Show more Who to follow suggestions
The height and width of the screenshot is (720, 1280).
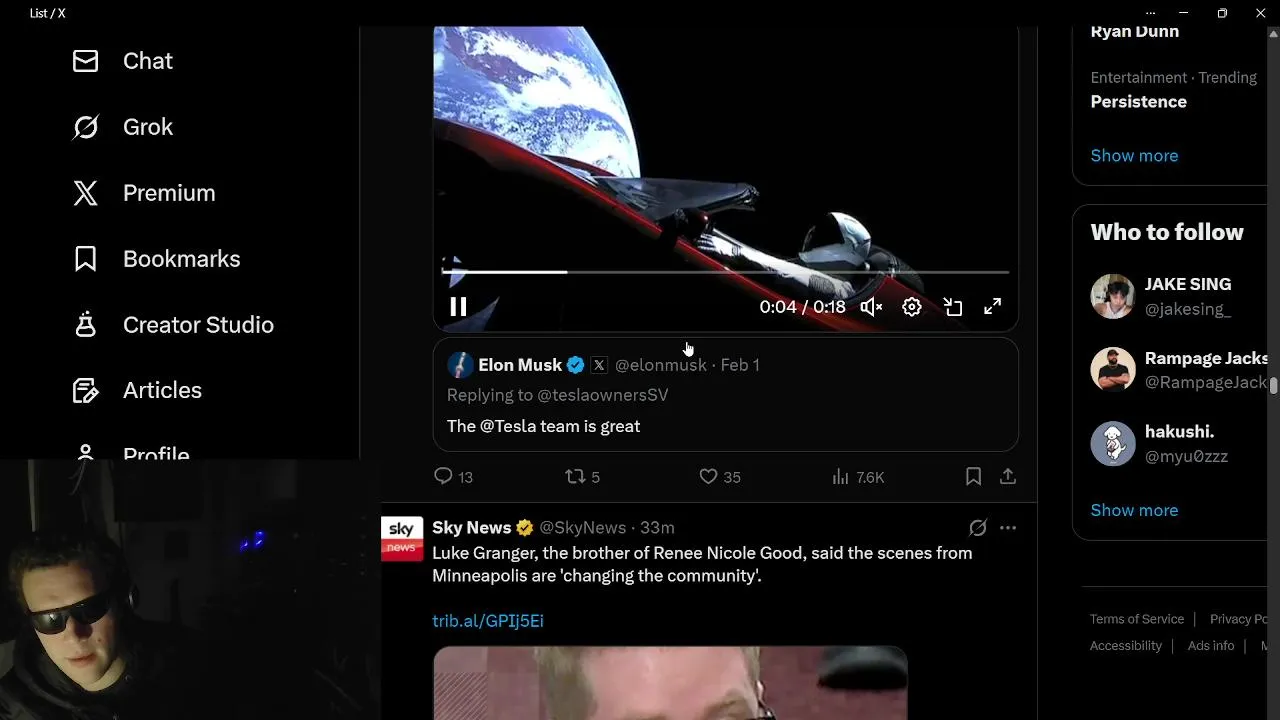click(1134, 510)
